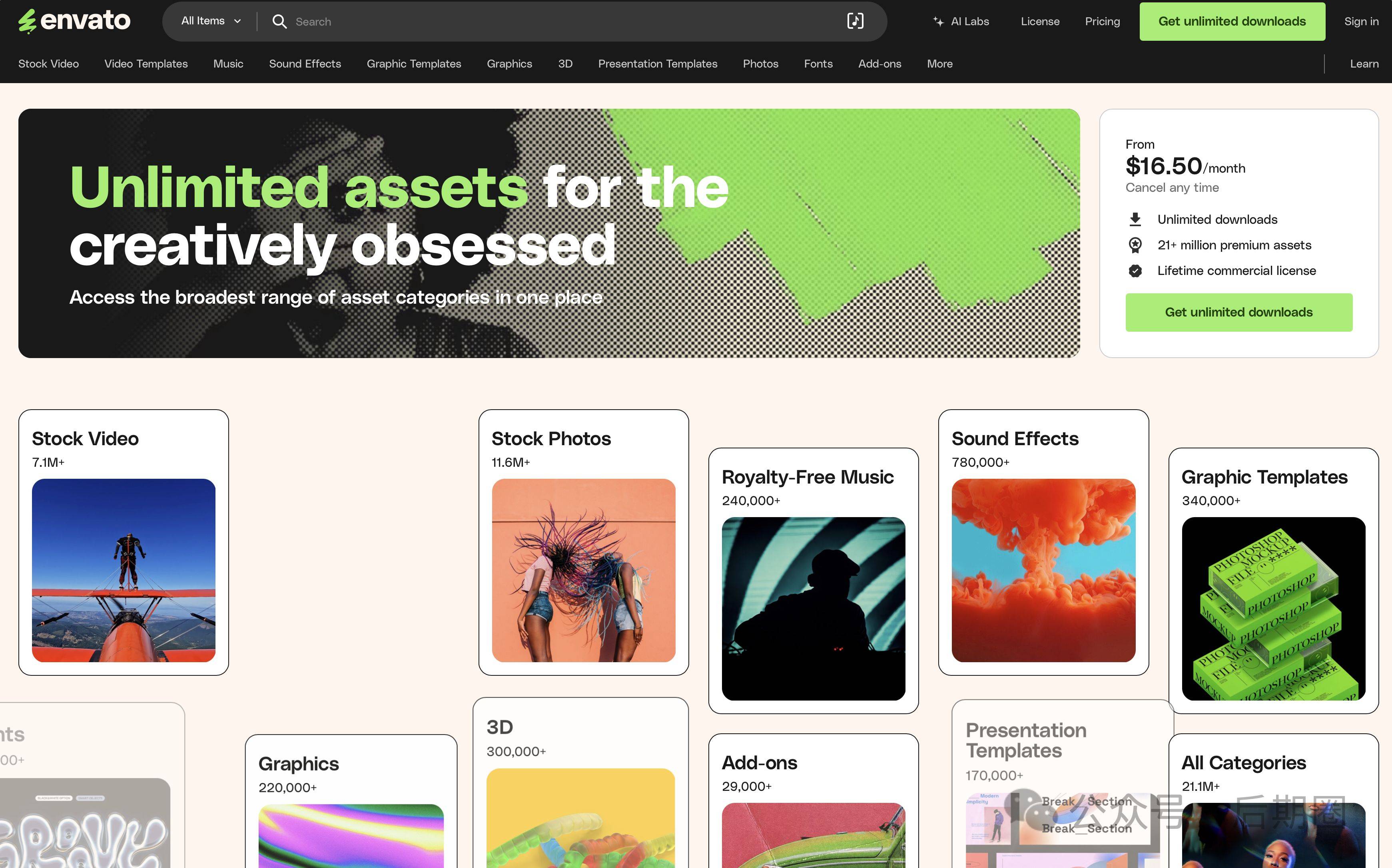Select Music in the navigation bar
Image resolution: width=1392 pixels, height=868 pixels.
pyautogui.click(x=228, y=64)
